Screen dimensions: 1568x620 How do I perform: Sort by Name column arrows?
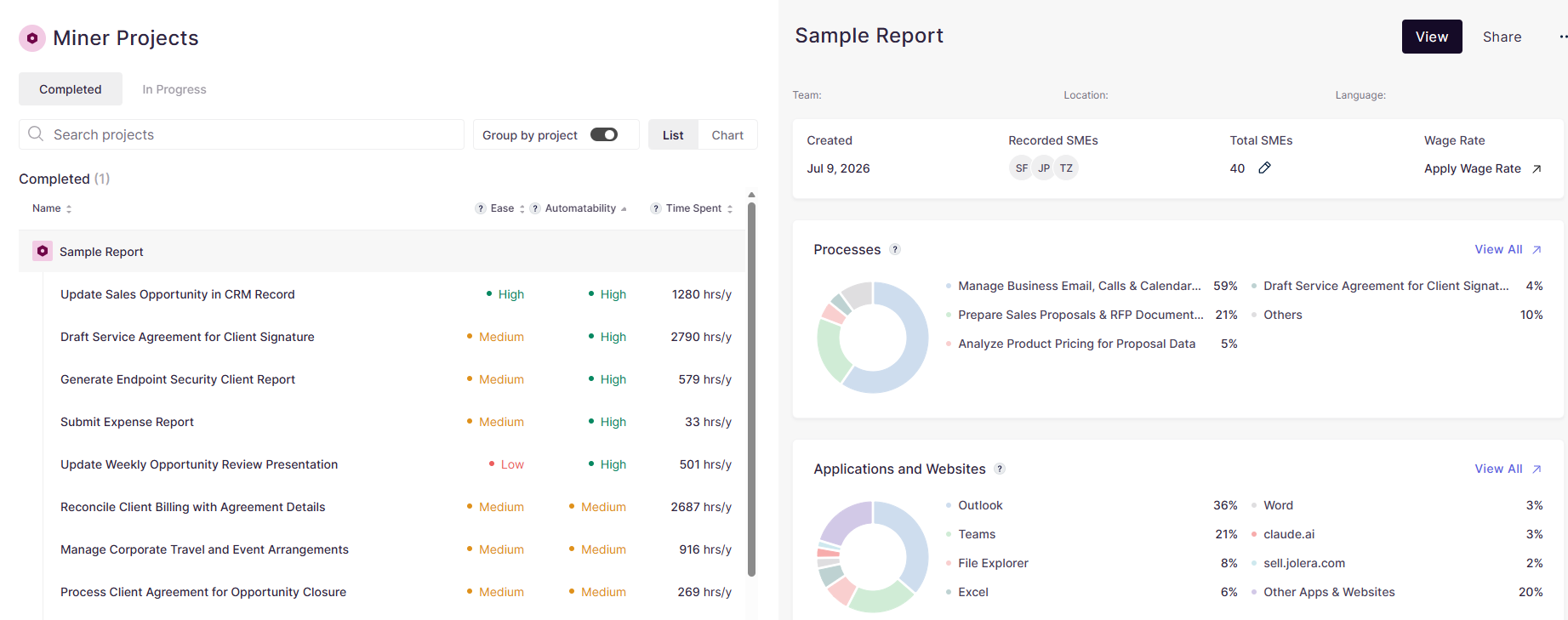point(69,208)
